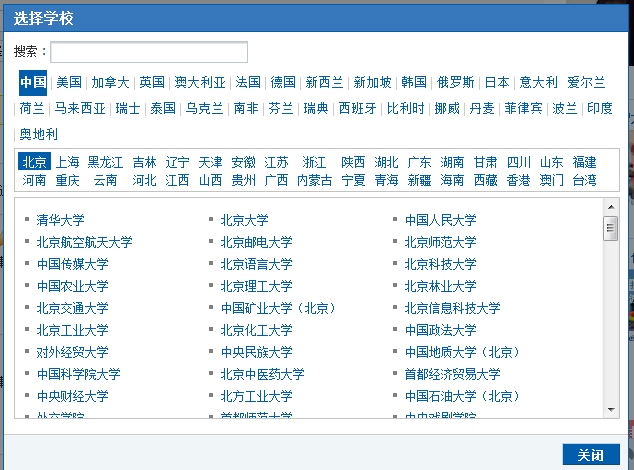Viewport: 634px width, 470px height.
Task: Click the school list scroll up arrow
Action: pyautogui.click(x=611, y=207)
